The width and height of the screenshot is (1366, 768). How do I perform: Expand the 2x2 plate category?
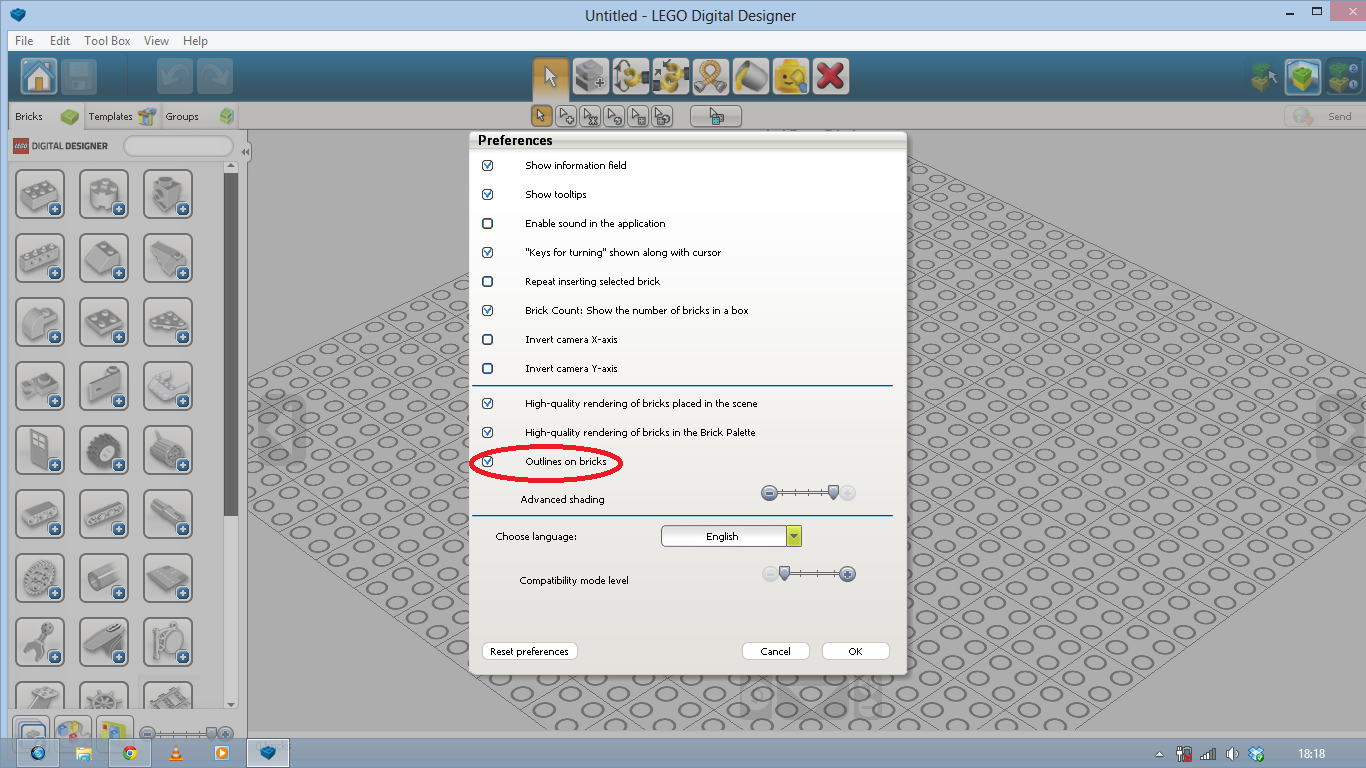coord(104,322)
